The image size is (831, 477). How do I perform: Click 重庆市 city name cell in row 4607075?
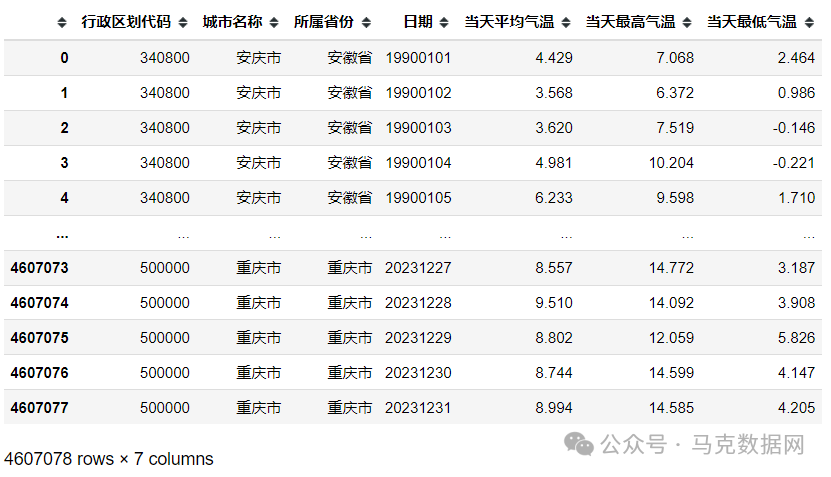(x=259, y=338)
